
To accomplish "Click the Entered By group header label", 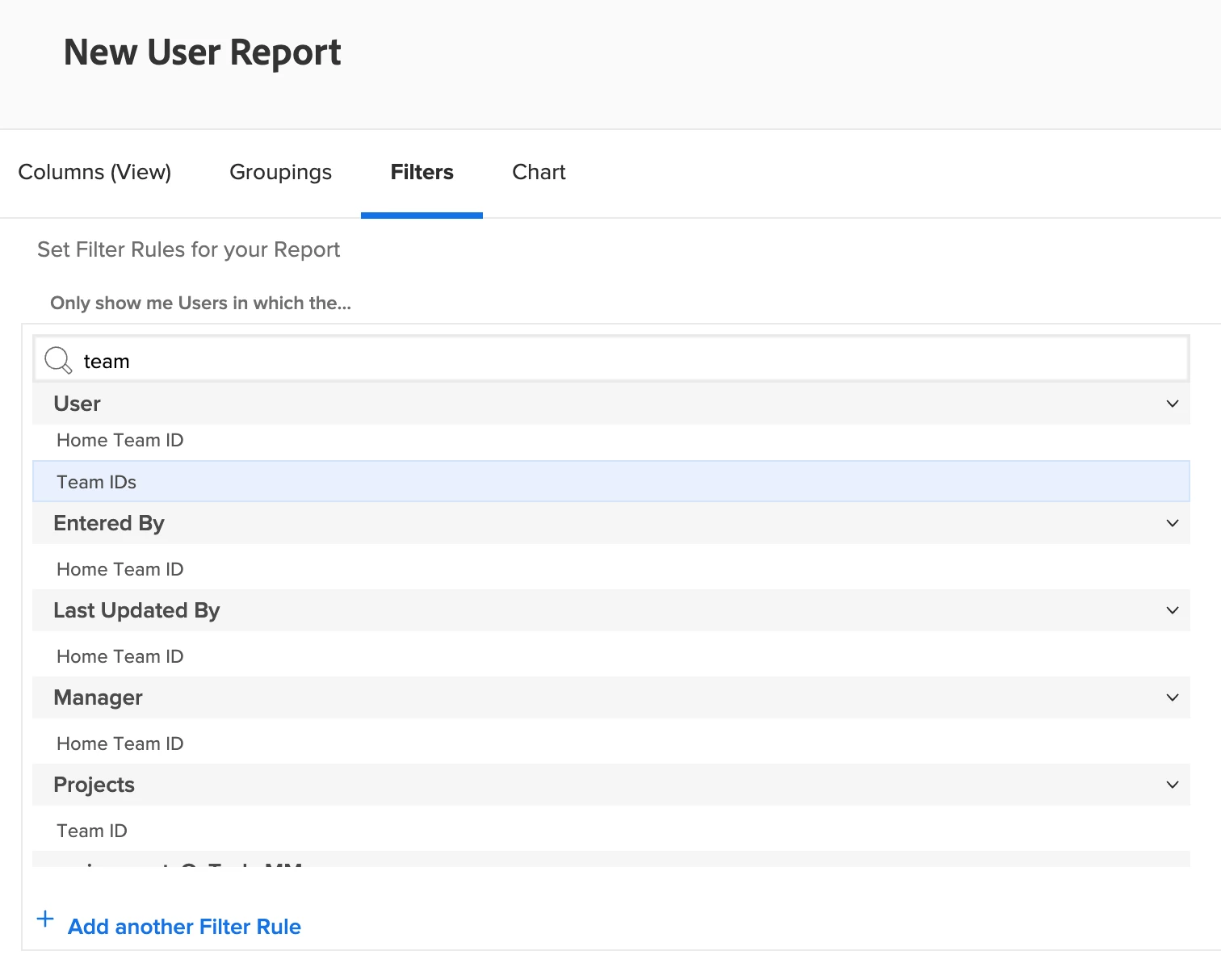I will coord(109,523).
